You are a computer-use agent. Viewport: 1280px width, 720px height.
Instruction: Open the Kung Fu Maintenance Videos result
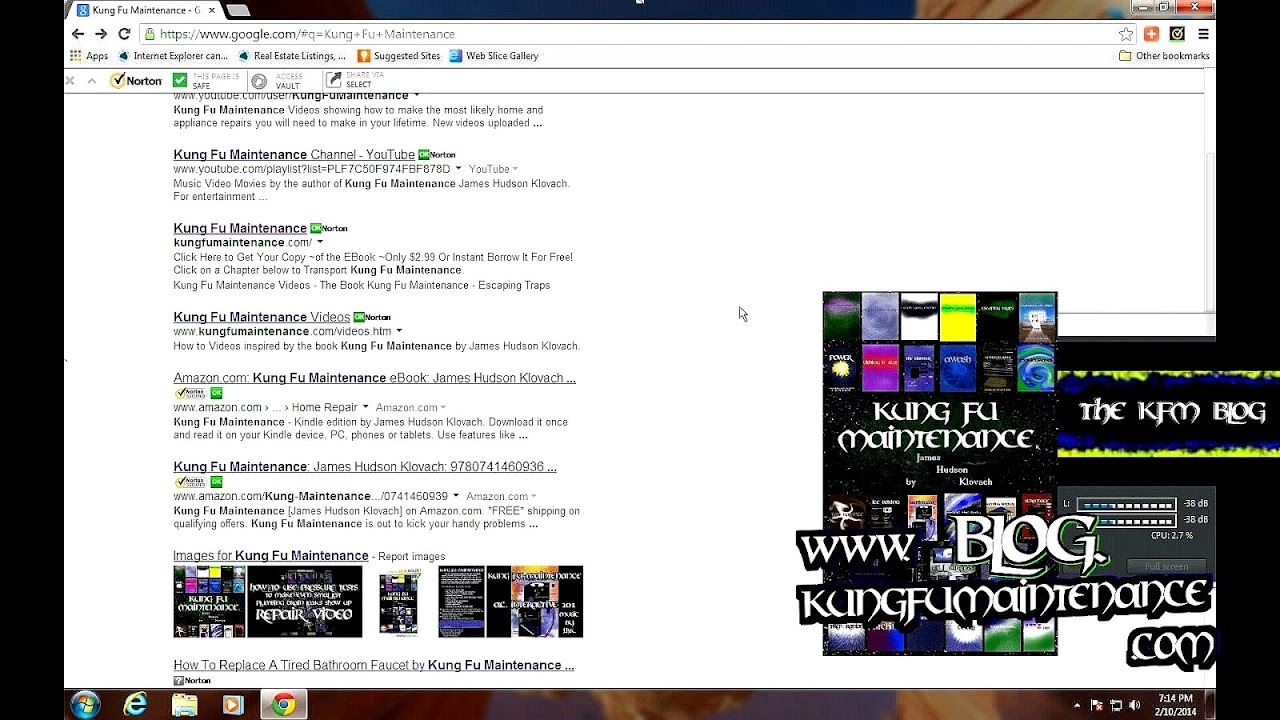[262, 317]
